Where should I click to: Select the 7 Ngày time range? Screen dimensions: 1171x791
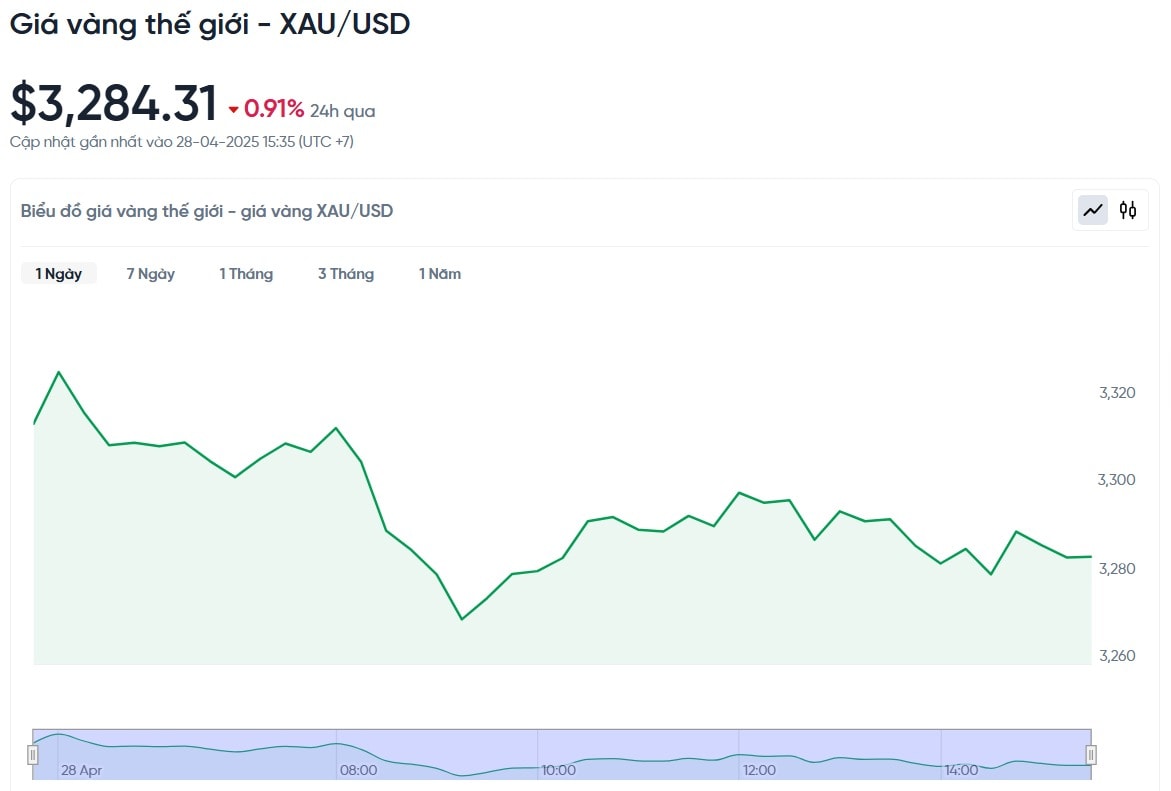151,274
